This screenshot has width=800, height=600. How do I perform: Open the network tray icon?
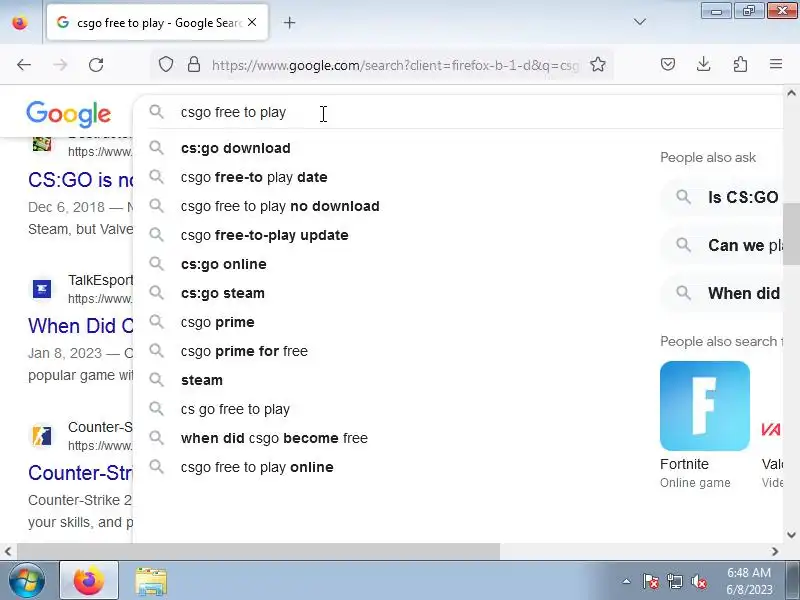click(x=674, y=581)
